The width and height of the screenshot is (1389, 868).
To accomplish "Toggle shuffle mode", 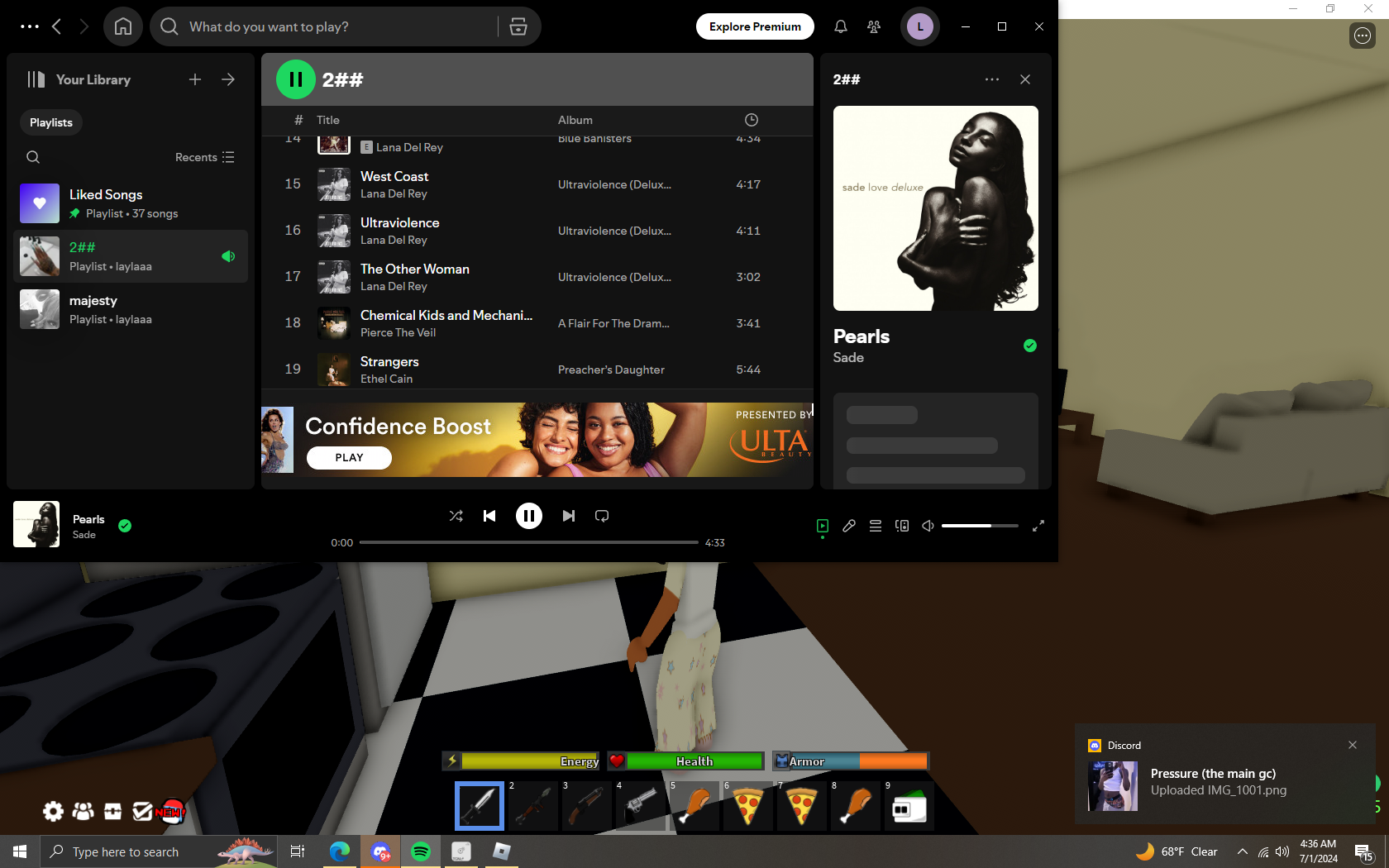I will point(456,516).
